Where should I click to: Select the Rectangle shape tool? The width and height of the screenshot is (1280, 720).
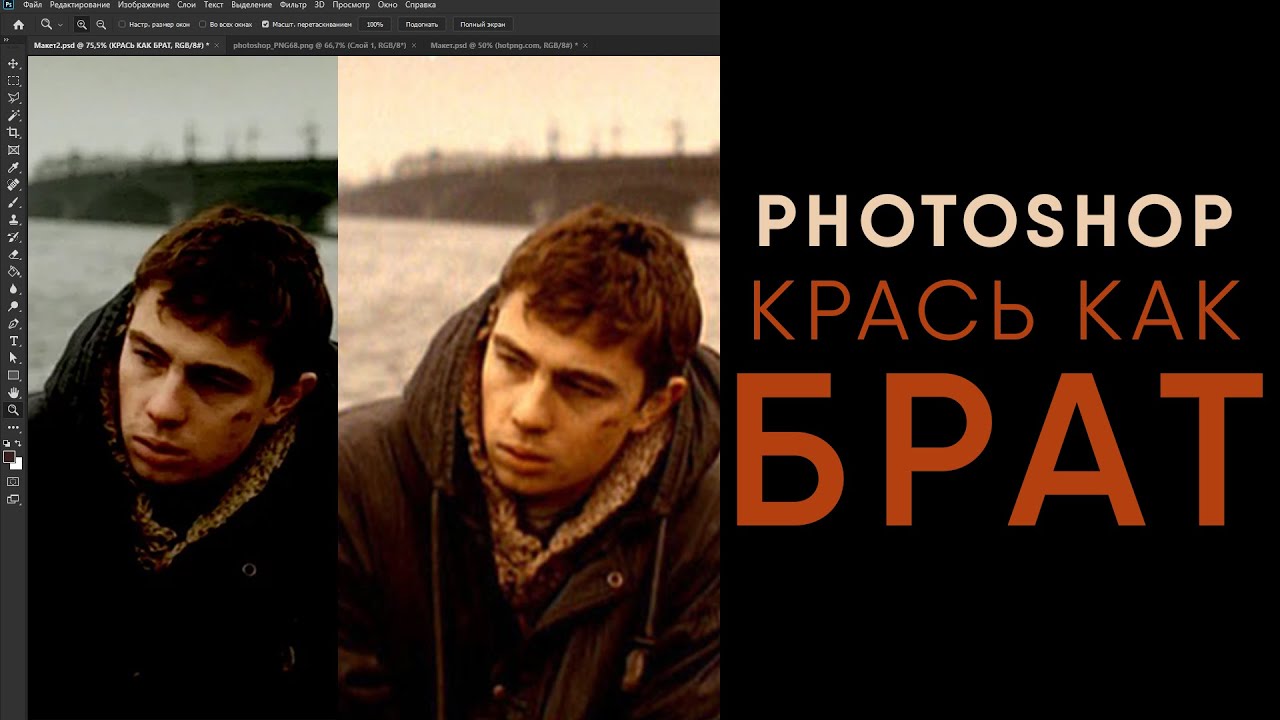(x=13, y=375)
